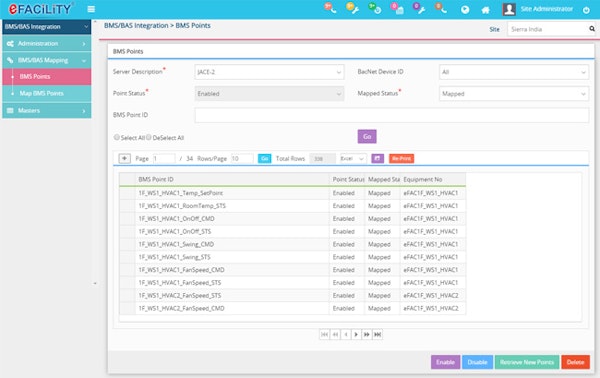The image size is (600, 378).
Task: Collapse the BMS/BAS Mapping sidebar section
Action: [x=47, y=60]
